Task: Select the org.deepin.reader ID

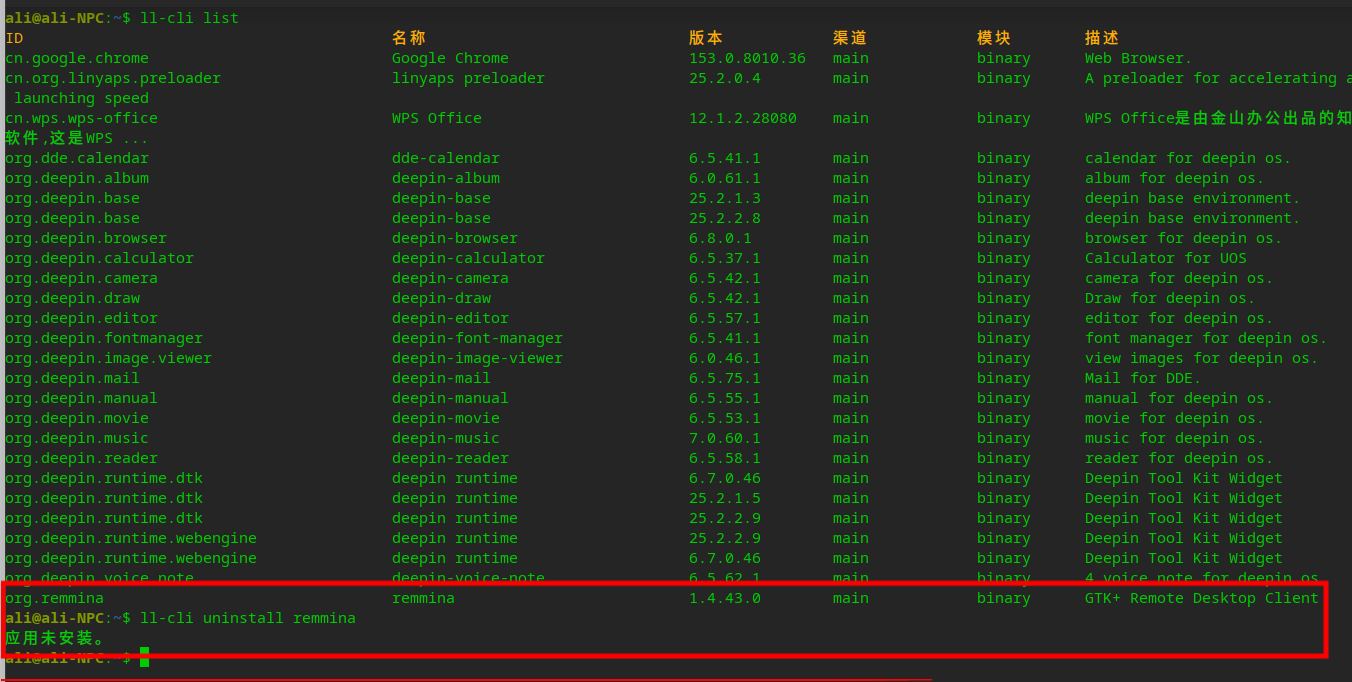Action: click(81, 458)
